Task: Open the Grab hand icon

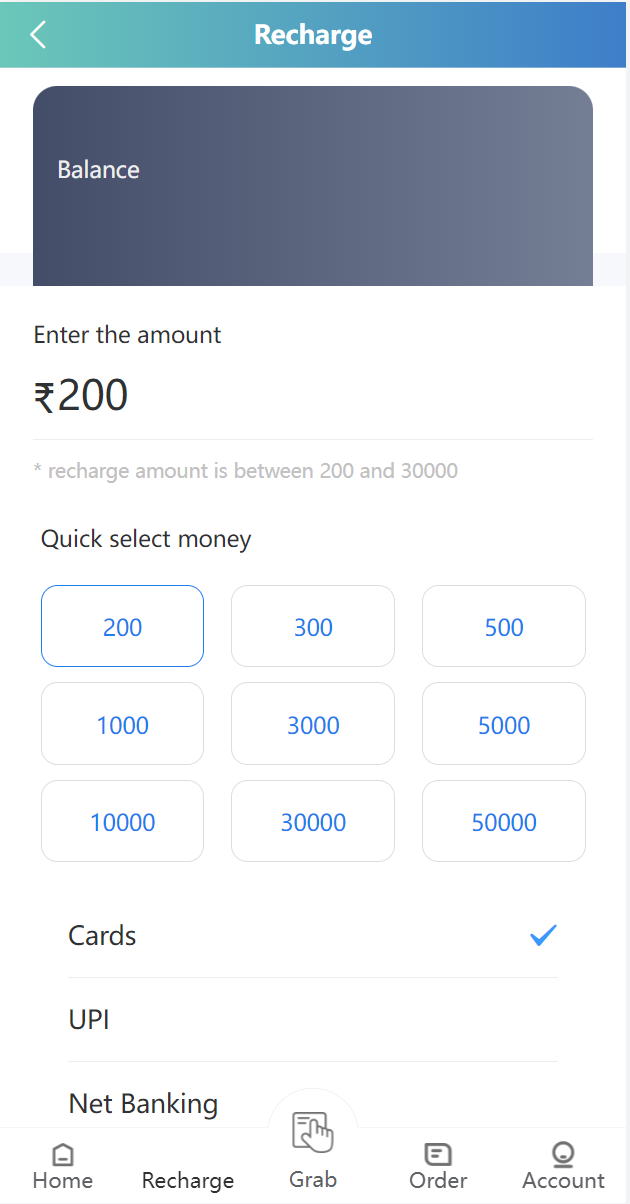Action: point(312,1132)
